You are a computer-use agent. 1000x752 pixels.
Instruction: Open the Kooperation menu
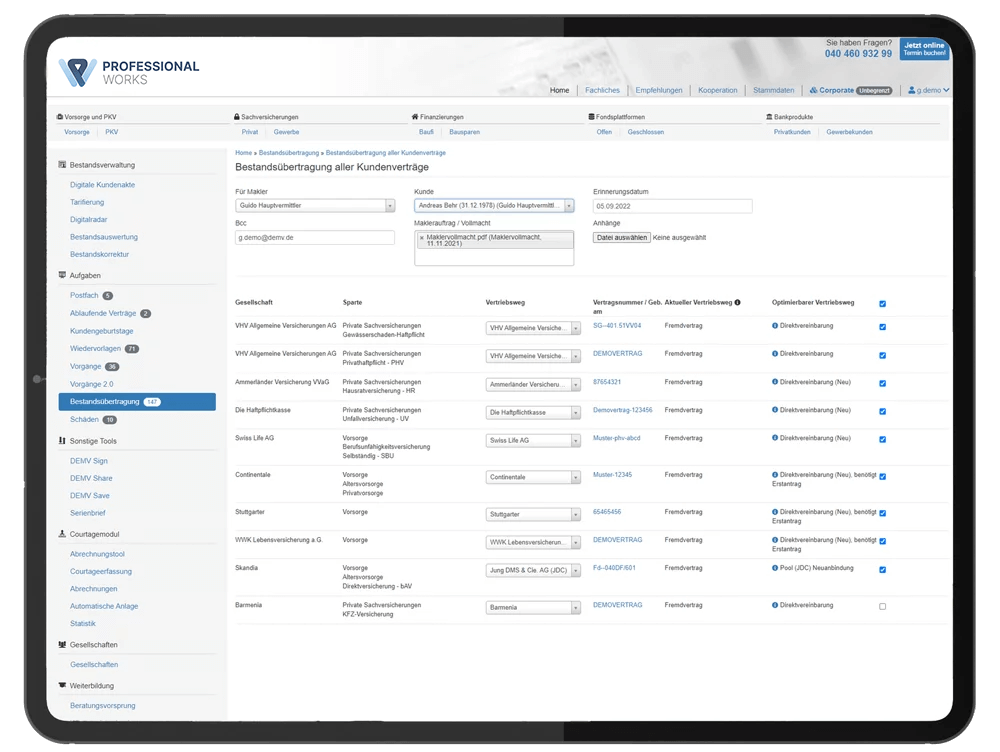[x=717, y=91]
